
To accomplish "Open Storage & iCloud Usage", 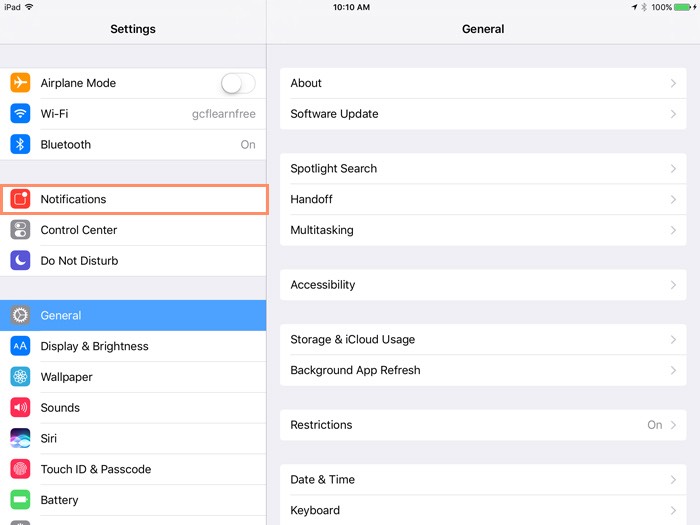I will tap(352, 340).
